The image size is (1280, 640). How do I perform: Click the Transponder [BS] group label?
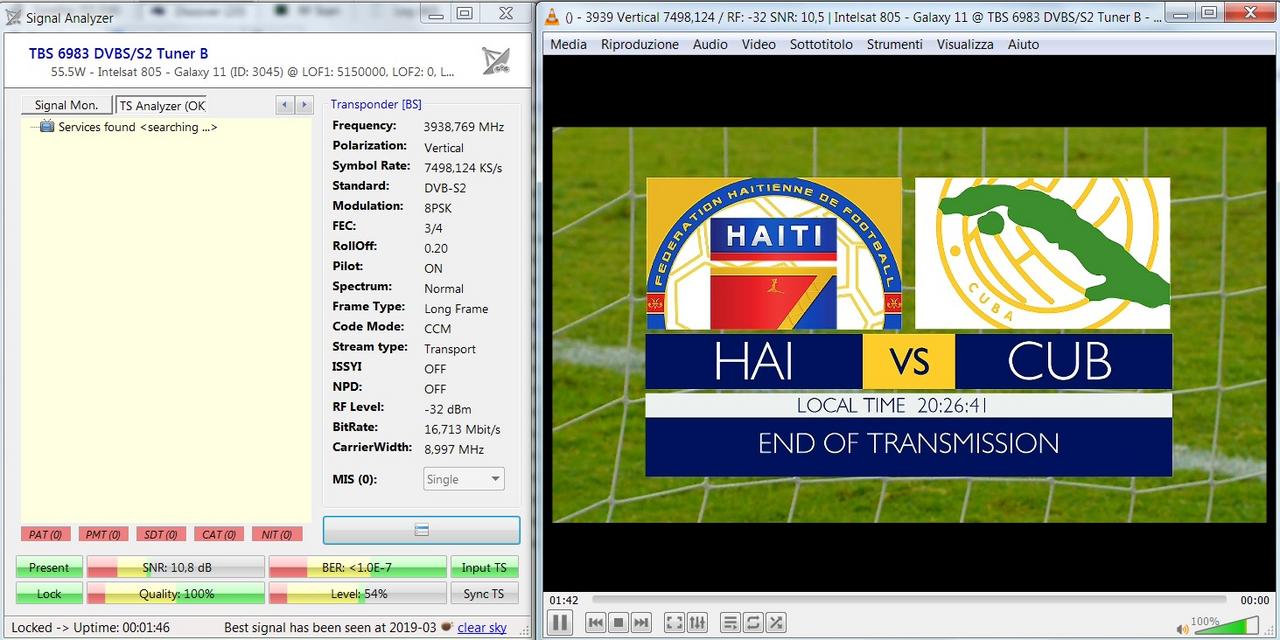pos(376,104)
